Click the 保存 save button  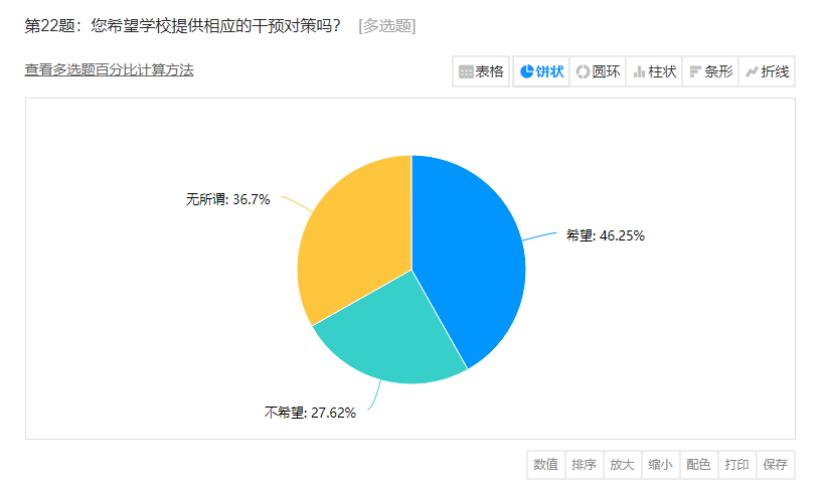[x=775, y=464]
